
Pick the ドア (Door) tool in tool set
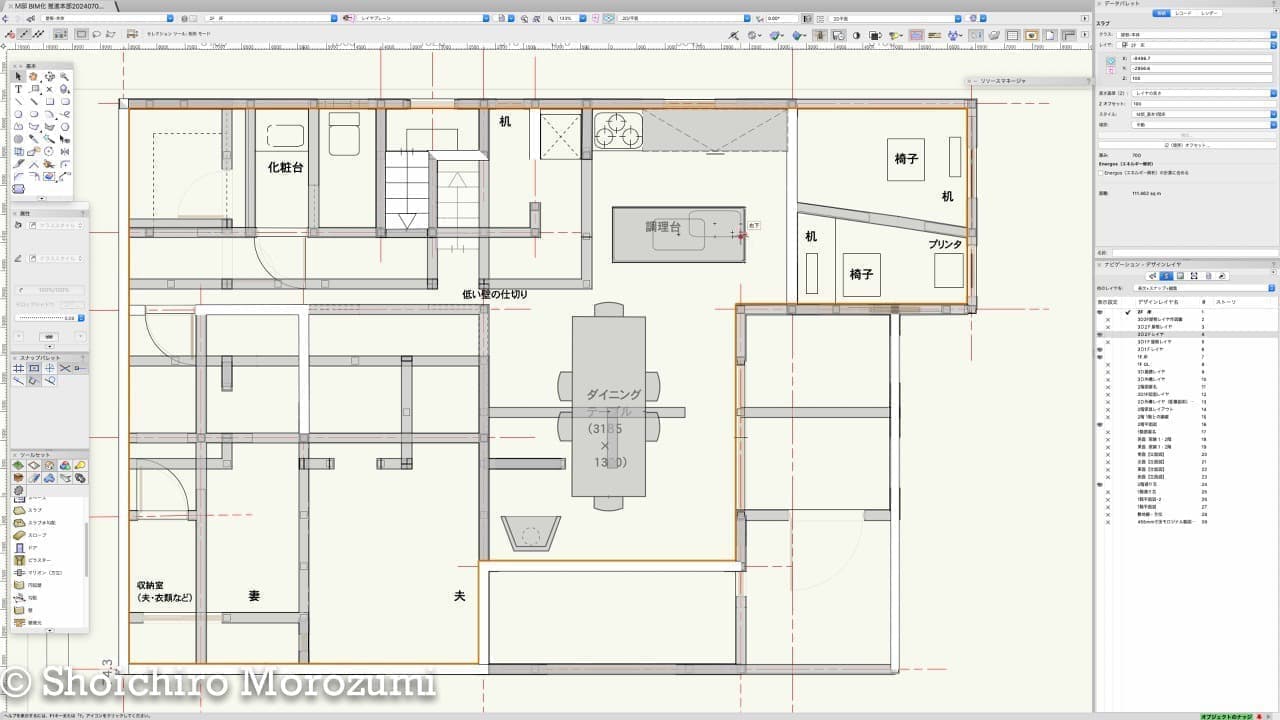(x=35, y=547)
